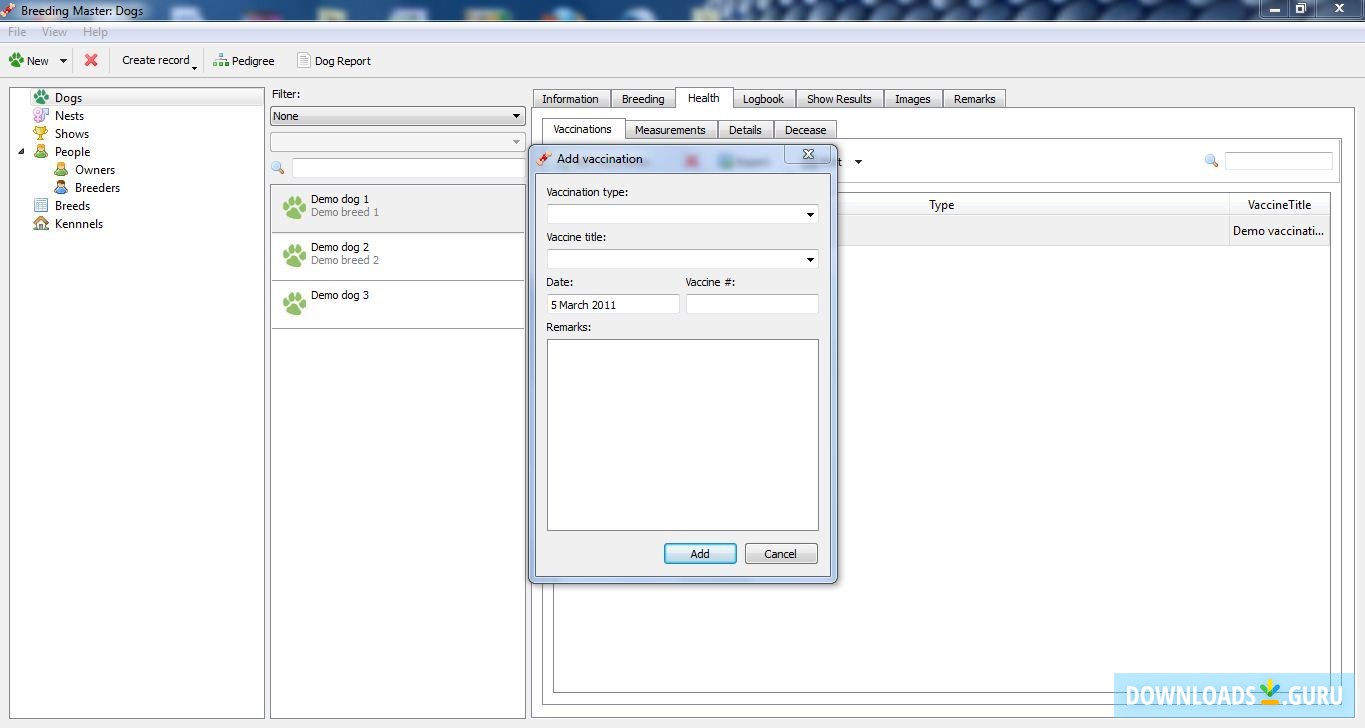Collapse the People tree node
Screen dimensions: 1365x728
(22, 152)
